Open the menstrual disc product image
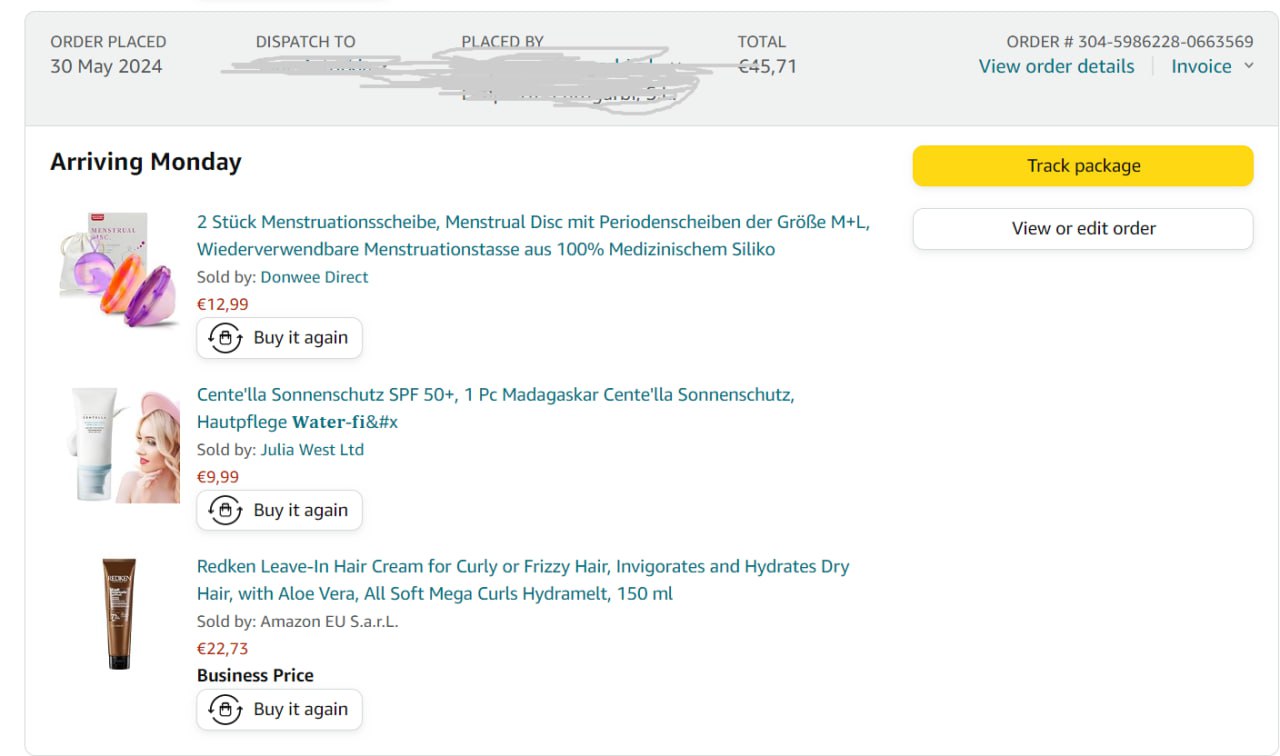 pos(118,268)
